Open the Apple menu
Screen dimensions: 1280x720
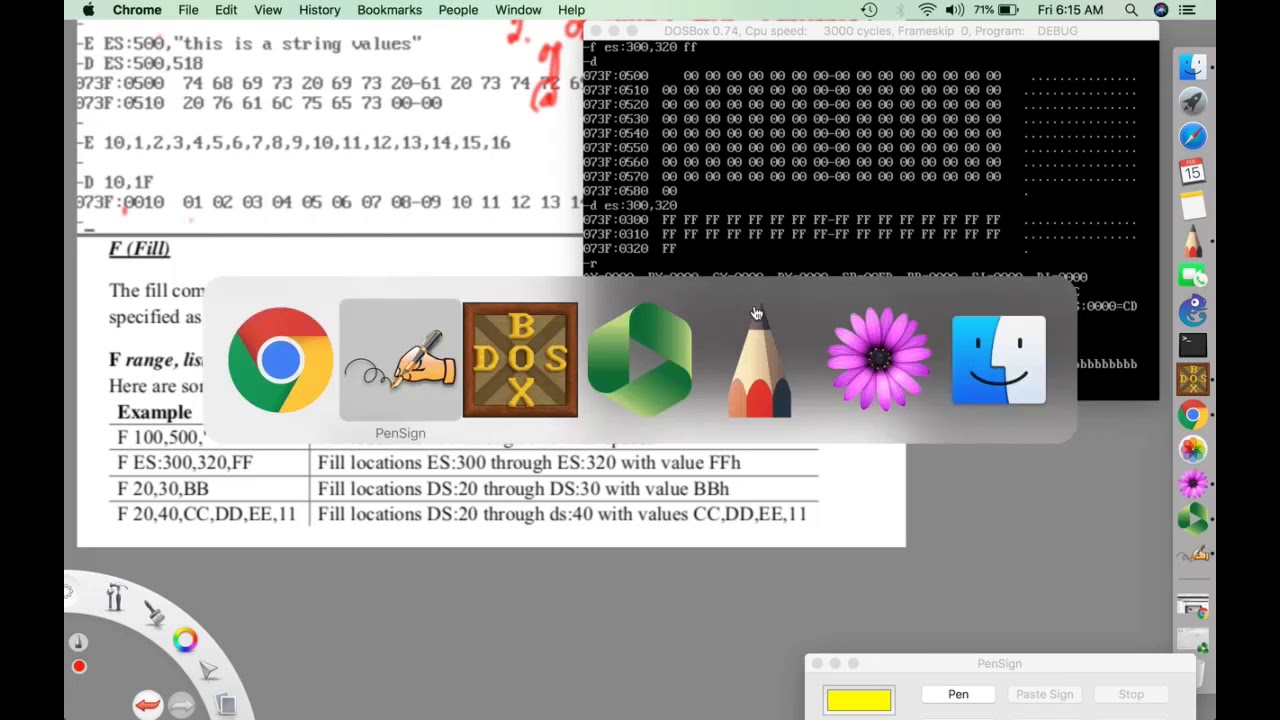pos(88,10)
